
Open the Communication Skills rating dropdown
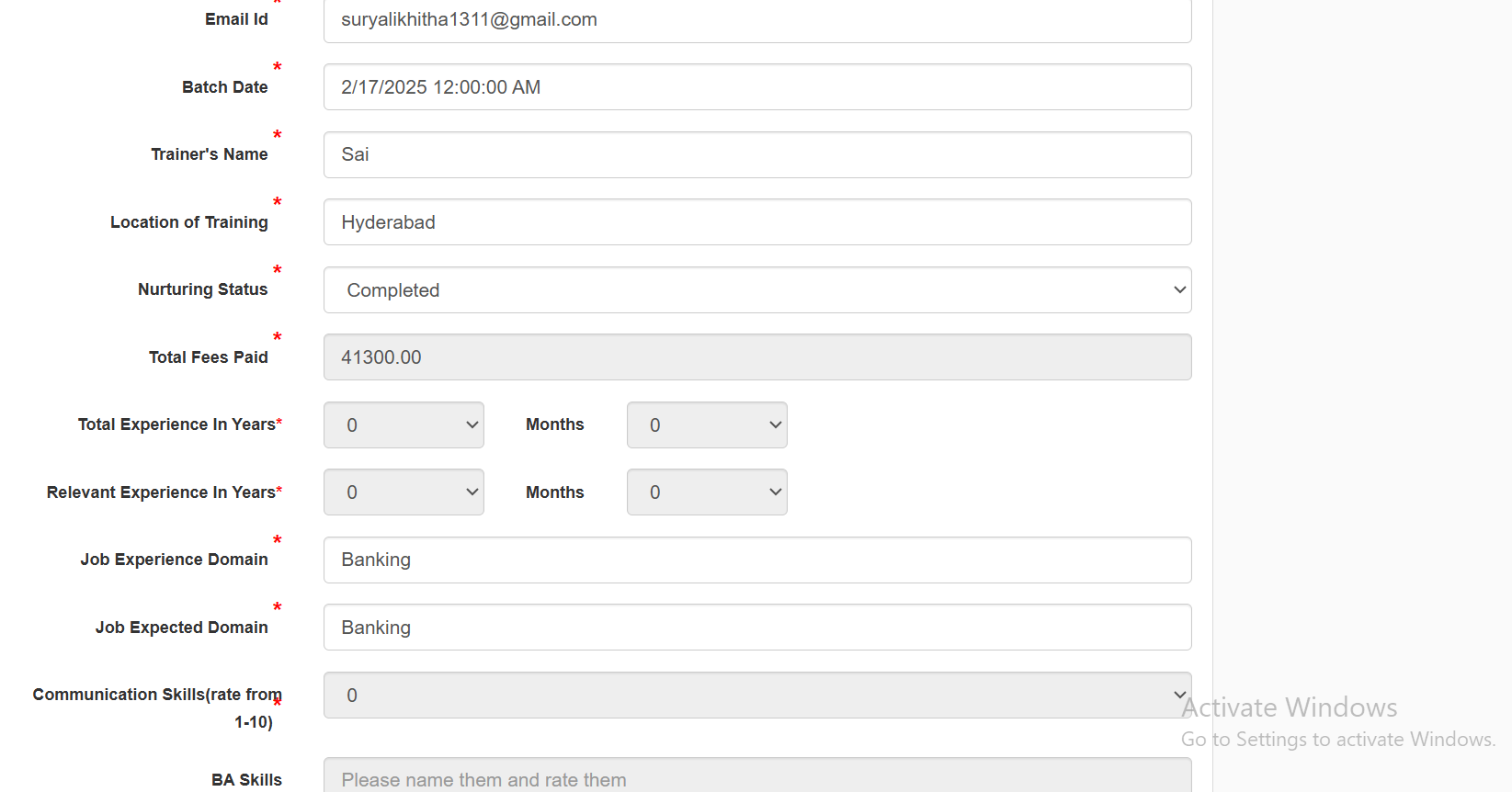coord(756,696)
